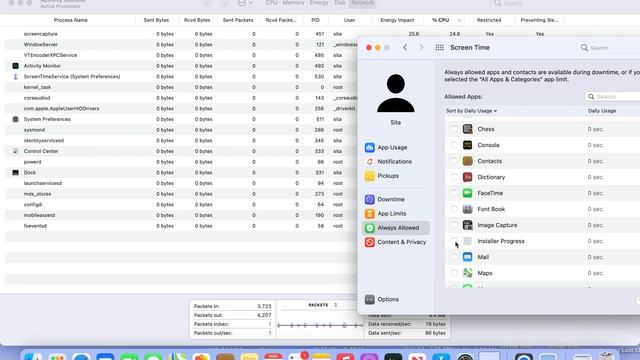
Task: Switch to the CPU tab
Action: [271, 3]
